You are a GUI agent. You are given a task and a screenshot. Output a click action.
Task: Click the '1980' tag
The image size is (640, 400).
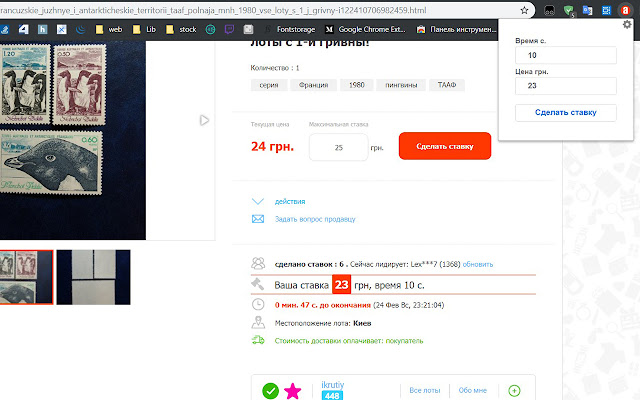tap(357, 85)
